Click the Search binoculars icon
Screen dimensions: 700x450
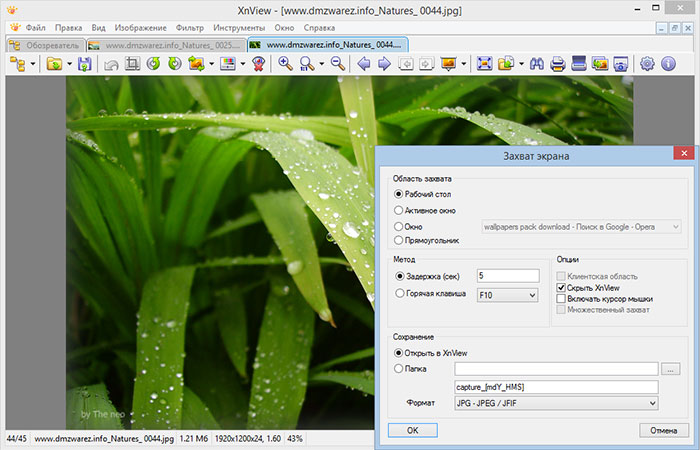(x=537, y=64)
